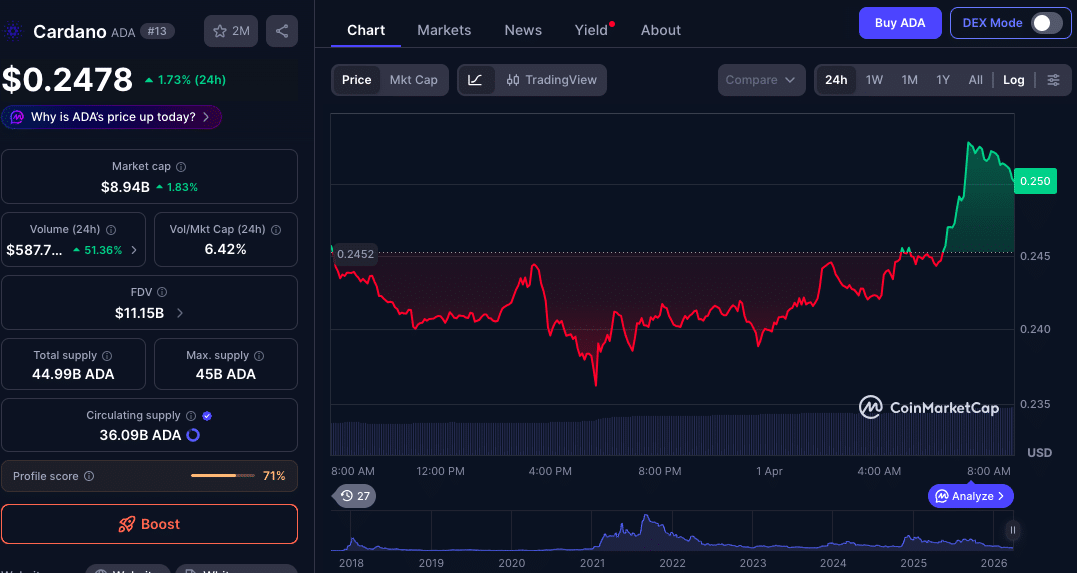
Task: Click the $0.2478 price value
Action: tap(67, 80)
